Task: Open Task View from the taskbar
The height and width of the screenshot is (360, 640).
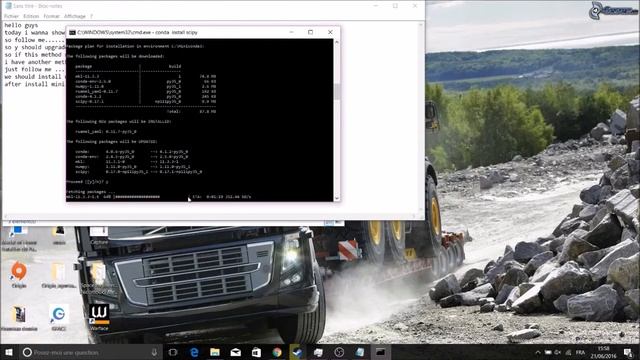Action: (x=173, y=352)
